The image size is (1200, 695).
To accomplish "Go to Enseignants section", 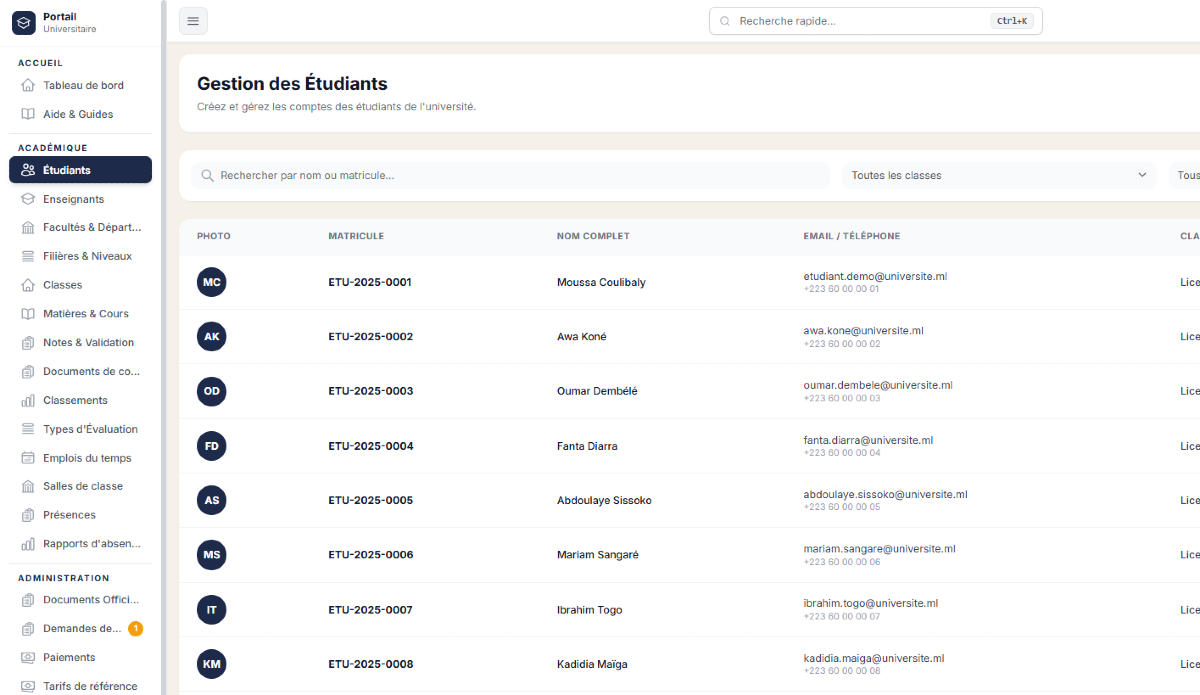I will pyautogui.click(x=80, y=199).
